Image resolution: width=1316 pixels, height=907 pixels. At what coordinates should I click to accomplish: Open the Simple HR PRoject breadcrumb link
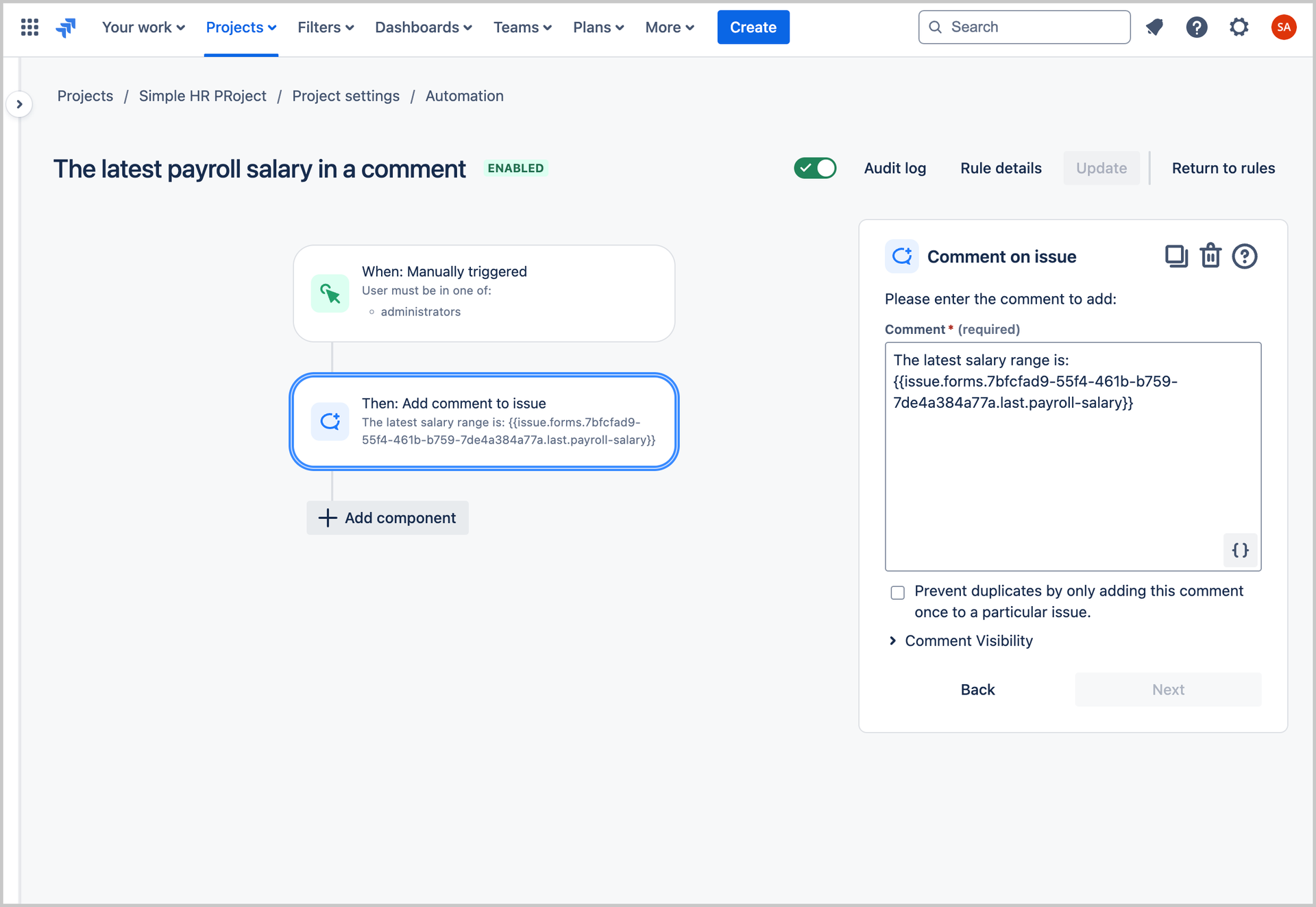coord(203,96)
